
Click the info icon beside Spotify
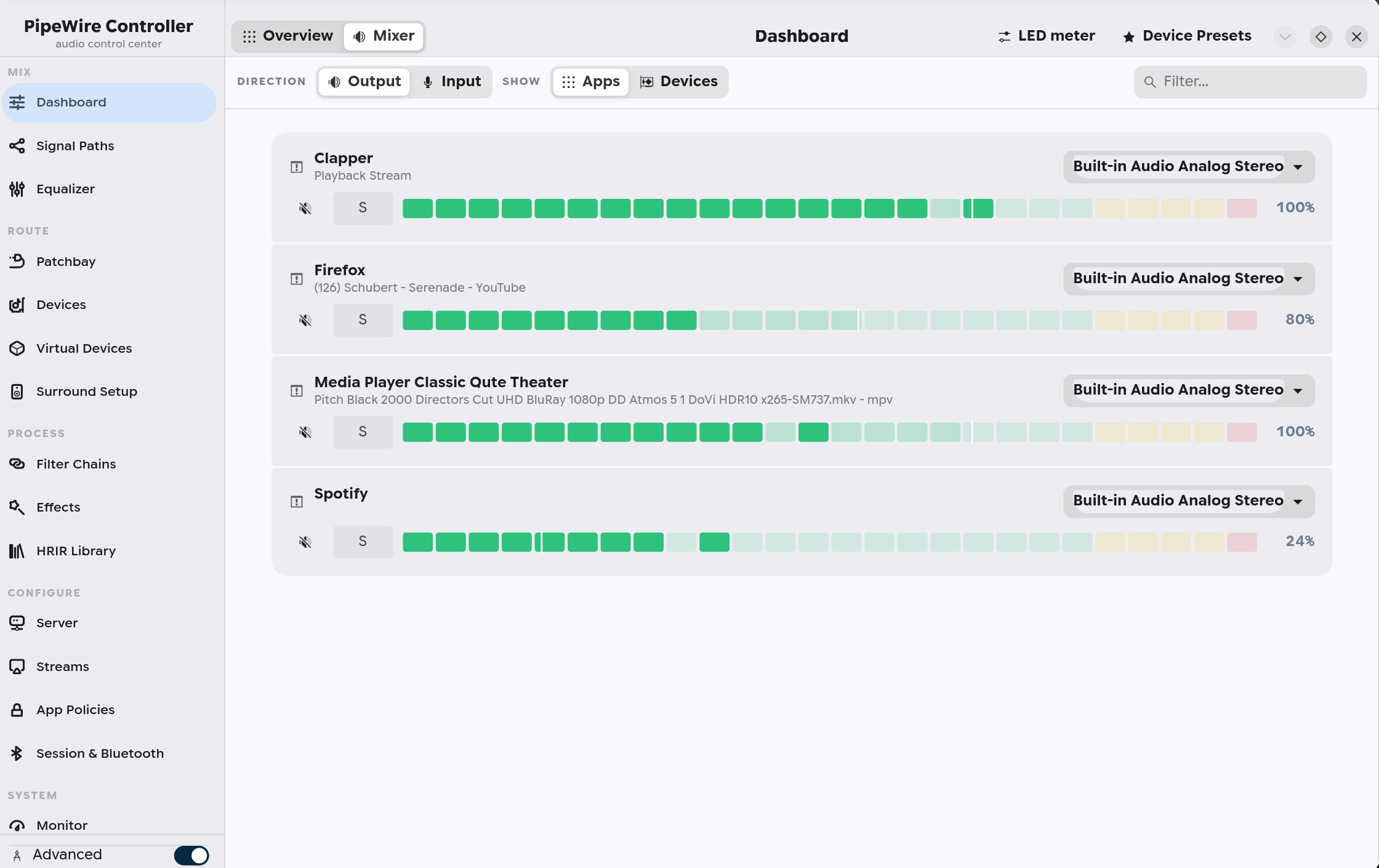click(x=297, y=502)
